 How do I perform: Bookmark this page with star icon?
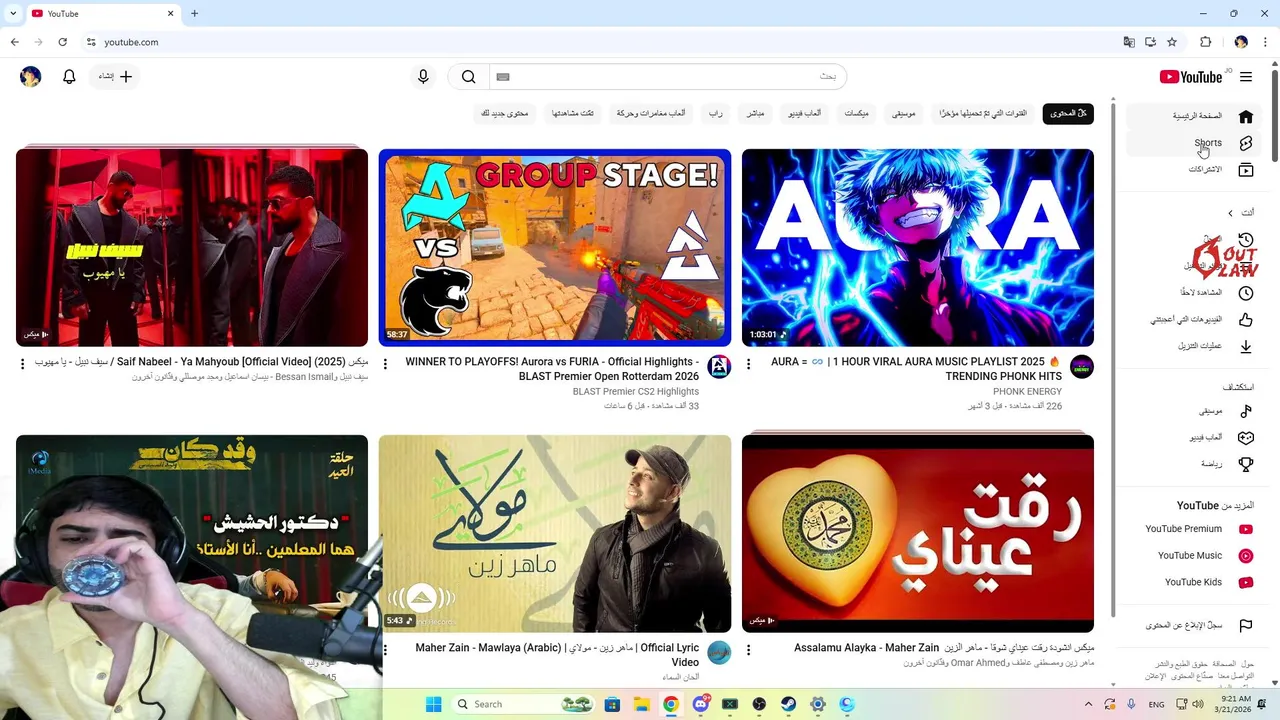(x=1172, y=42)
